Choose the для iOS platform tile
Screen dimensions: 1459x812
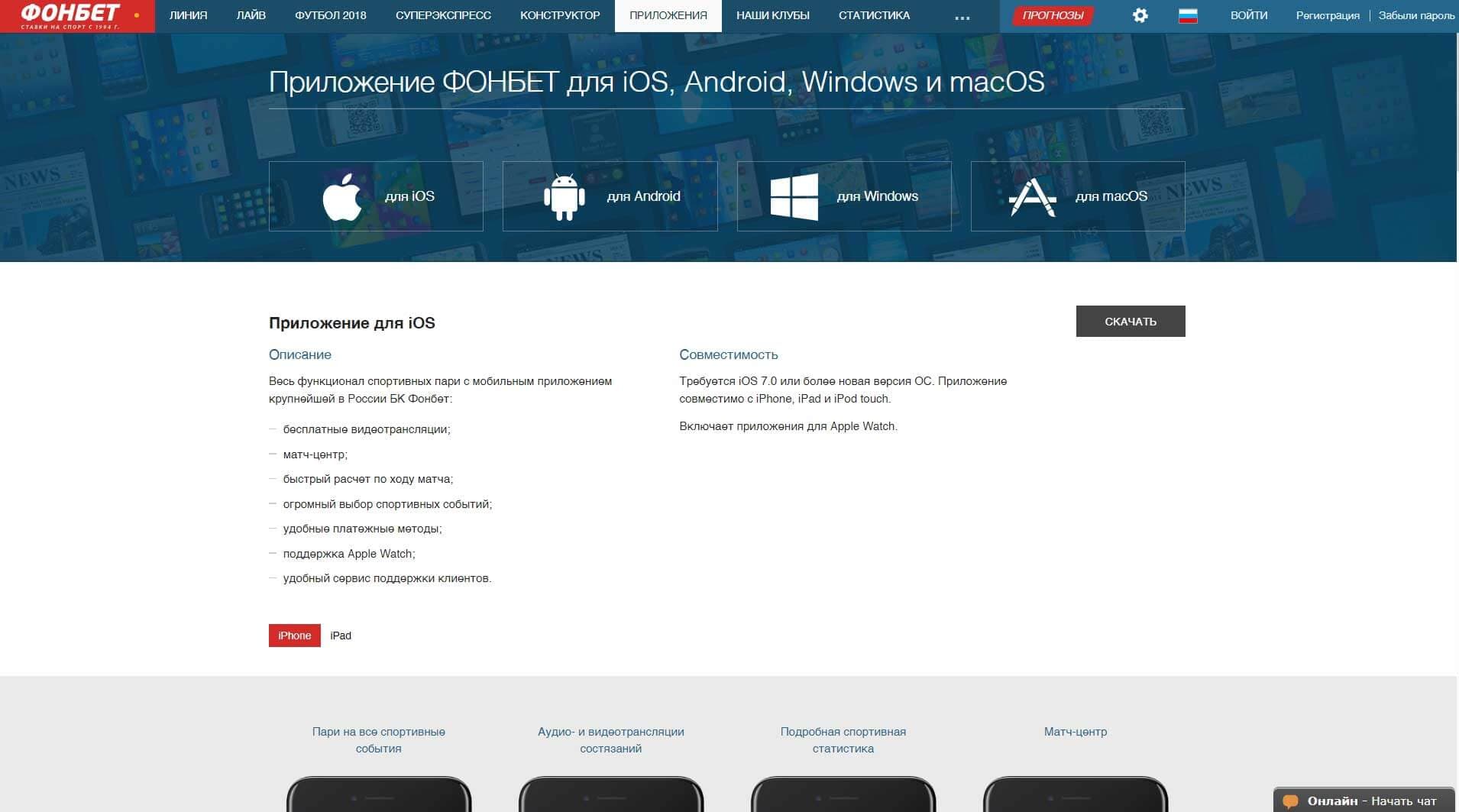376,196
